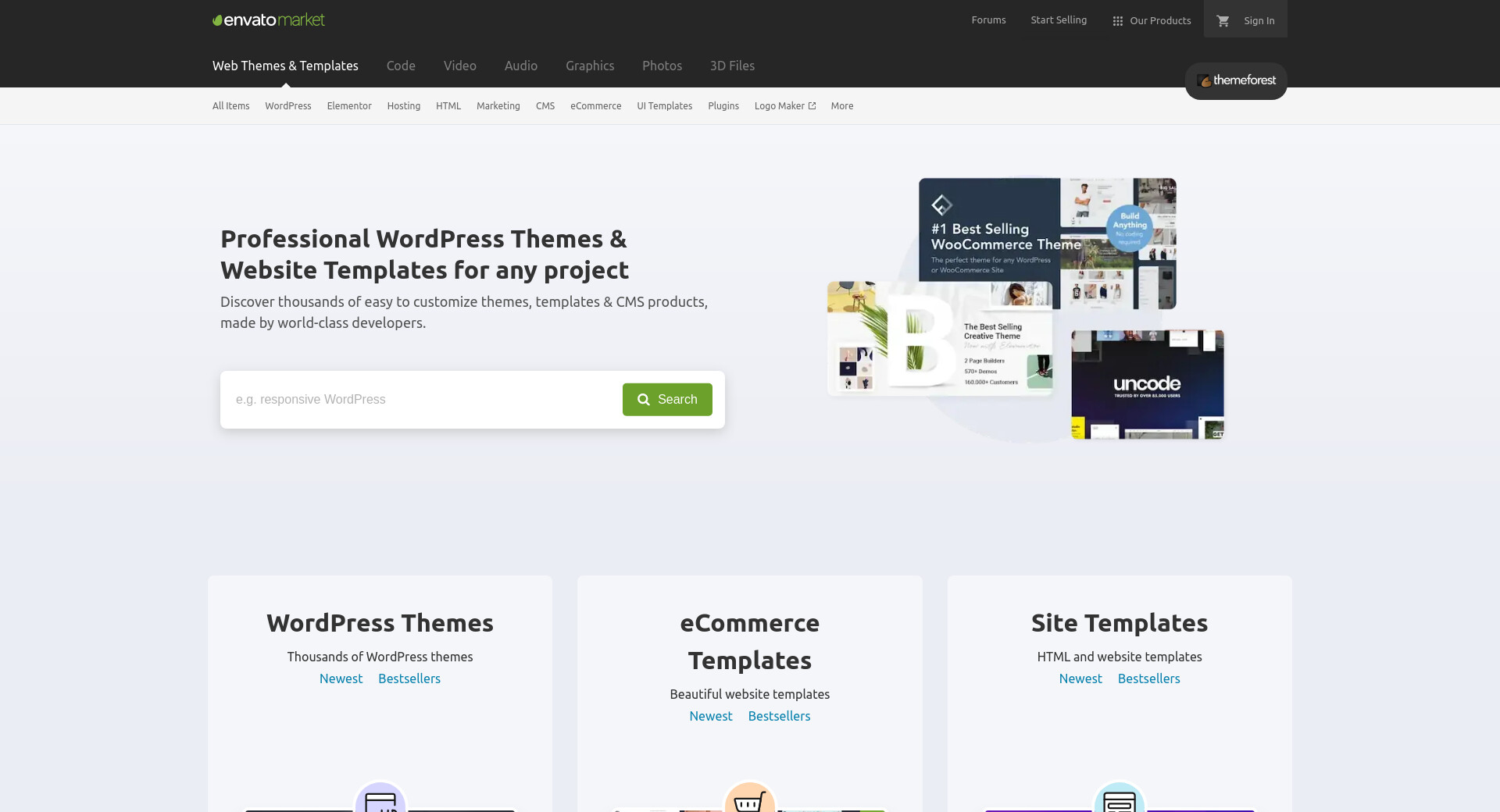
Task: View Newest WordPress themes
Action: pyautogui.click(x=341, y=678)
